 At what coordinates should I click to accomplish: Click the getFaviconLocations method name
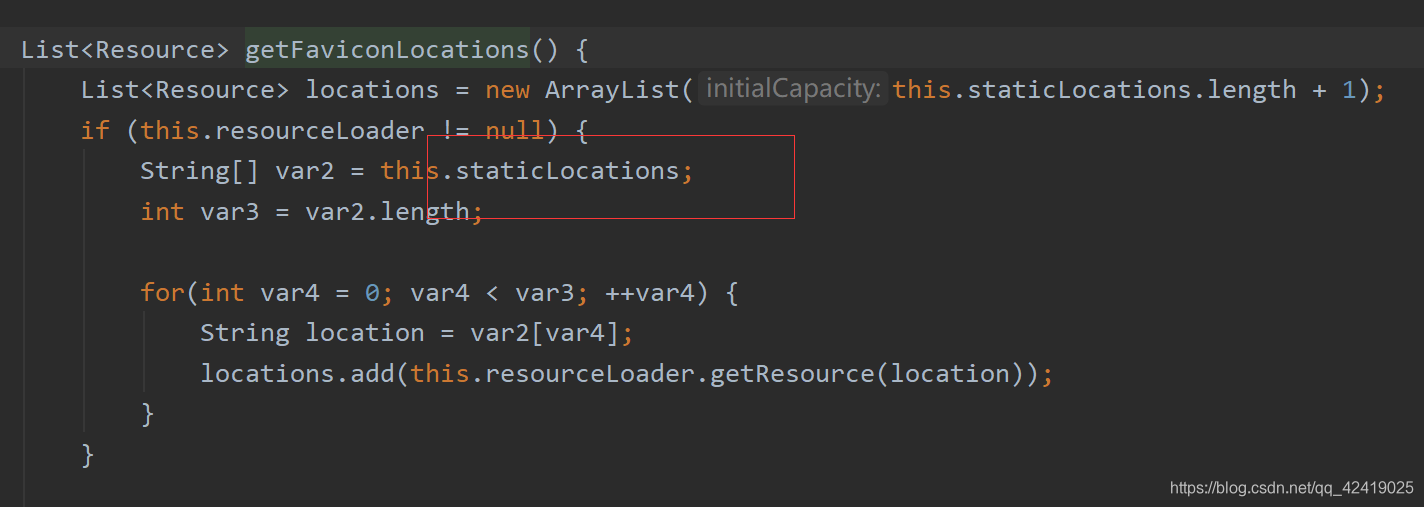click(x=387, y=49)
